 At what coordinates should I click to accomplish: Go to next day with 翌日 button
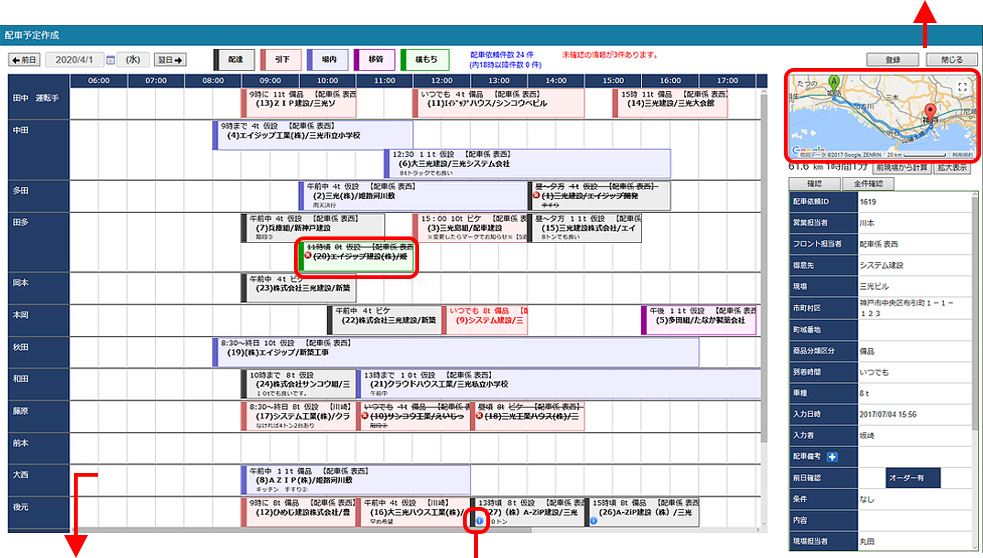click(x=171, y=60)
